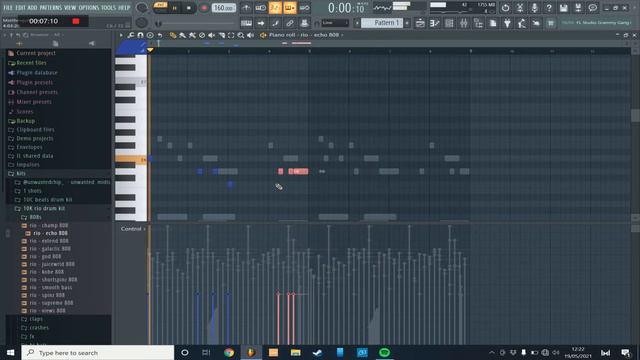Open piano roll menu arrow
The width and height of the screenshot is (640, 360).
(121, 35)
